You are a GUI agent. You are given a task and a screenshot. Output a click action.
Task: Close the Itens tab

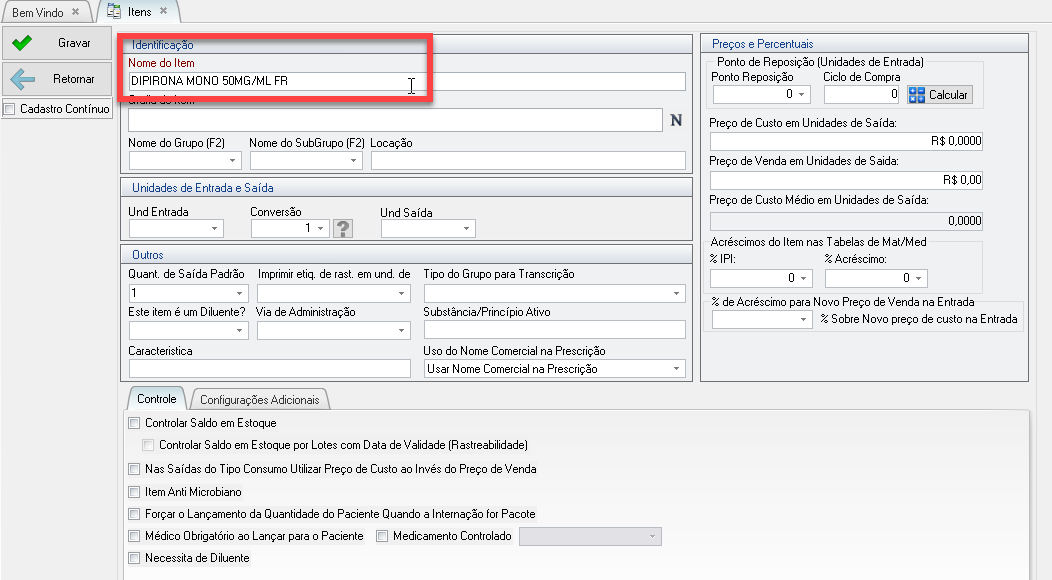164,12
